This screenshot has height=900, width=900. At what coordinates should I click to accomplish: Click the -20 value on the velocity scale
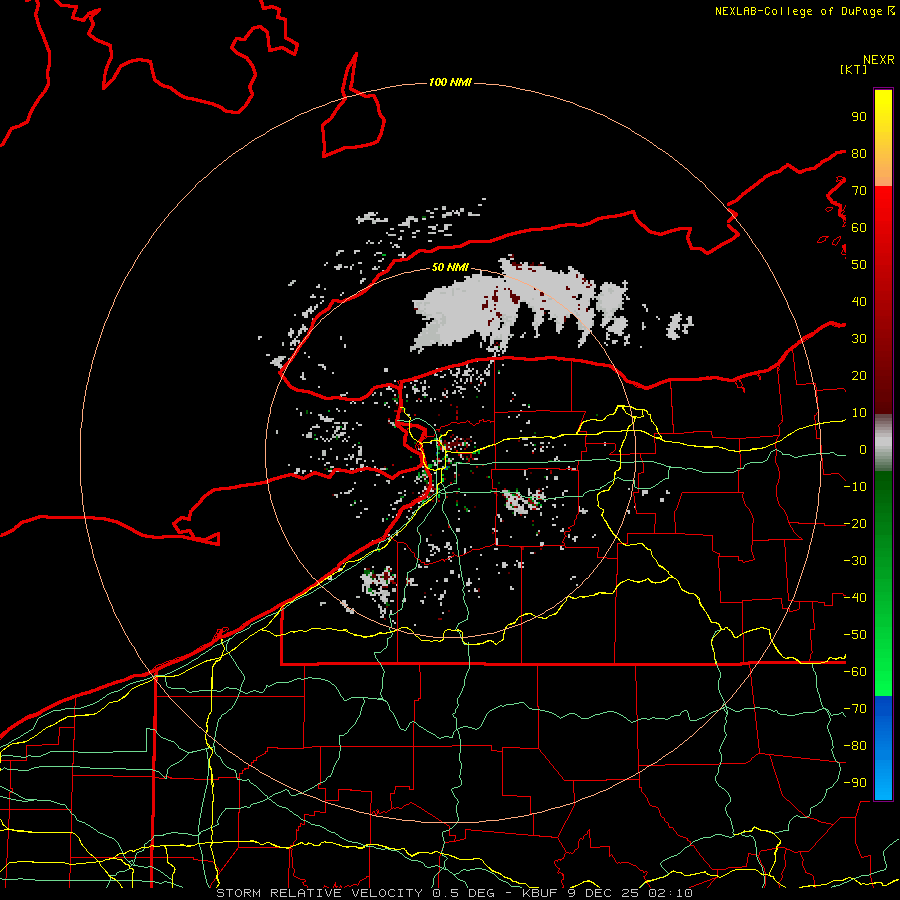pos(855,523)
